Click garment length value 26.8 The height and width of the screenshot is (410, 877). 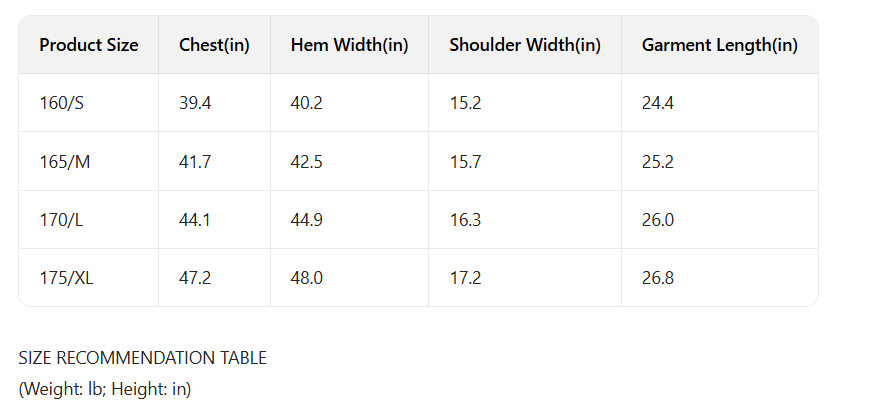click(658, 278)
